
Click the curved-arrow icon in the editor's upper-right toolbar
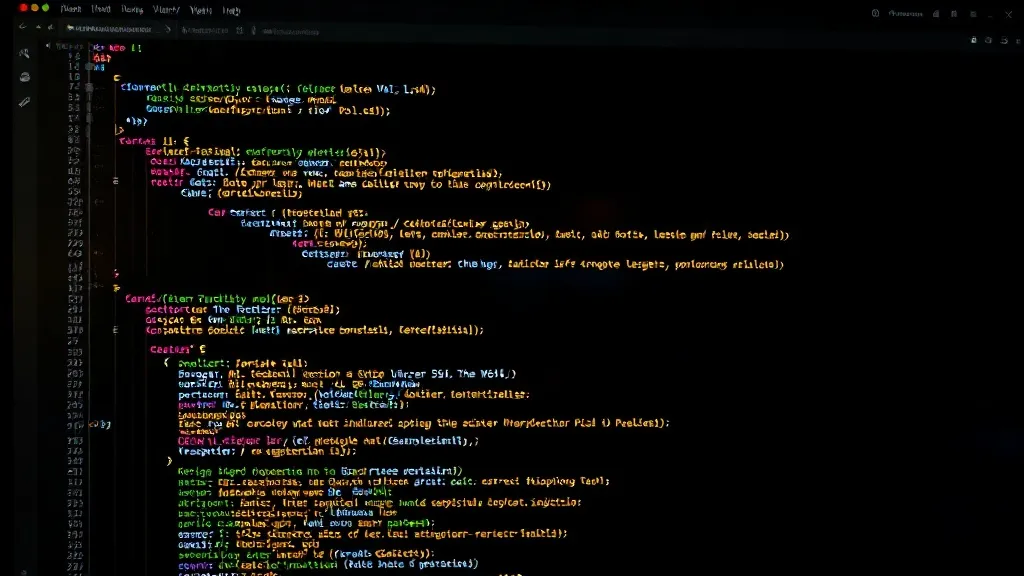click(x=1004, y=40)
